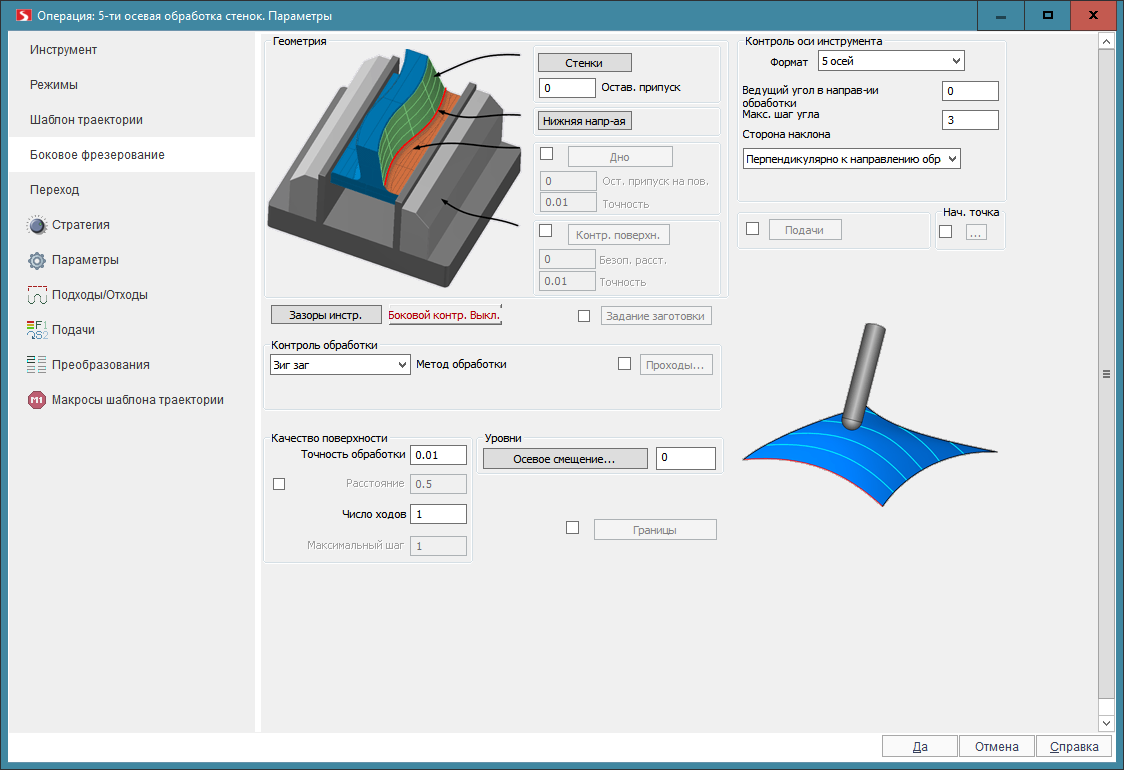Tick the Проходы checkbox
Screen dimensions: 1124x770
pyautogui.click(x=624, y=364)
